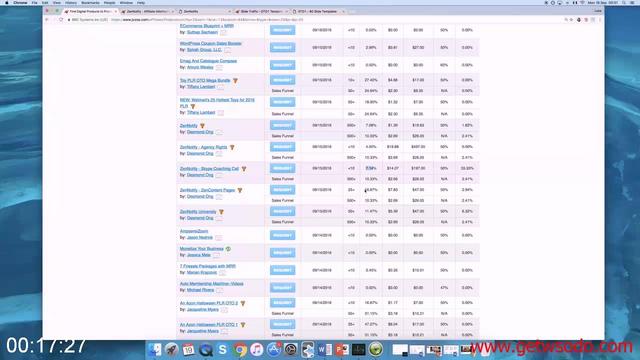
Task: Open Toy PLR OTO Mega Bundle link
Action: point(205,80)
